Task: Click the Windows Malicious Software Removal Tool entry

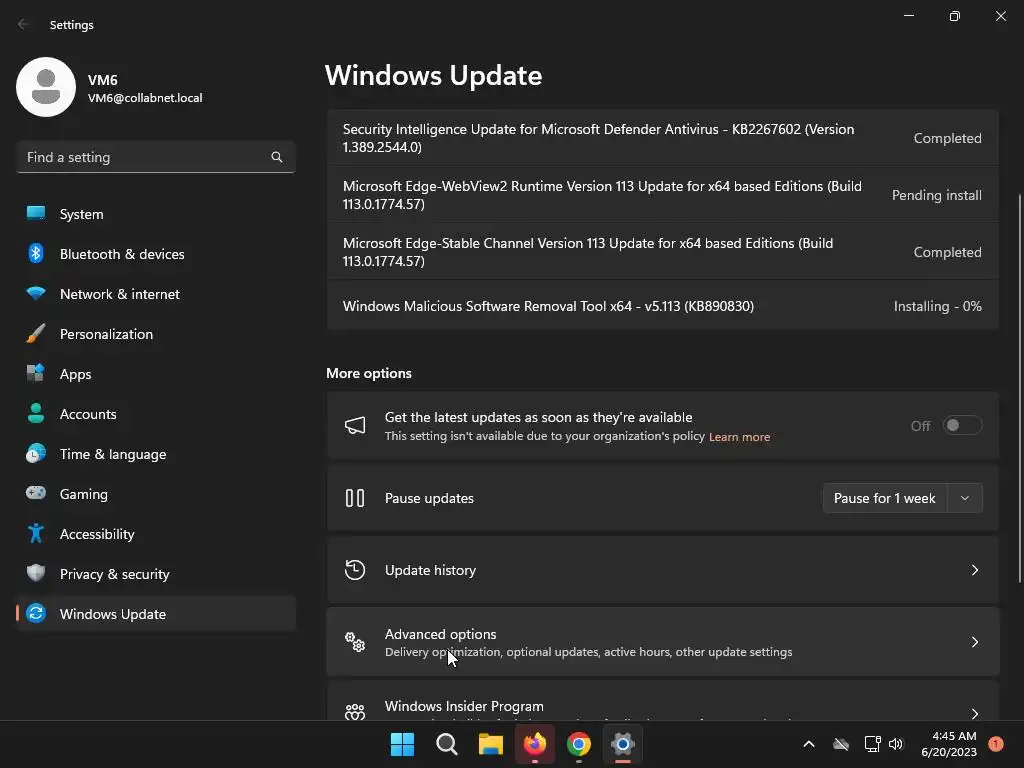Action: (x=663, y=306)
